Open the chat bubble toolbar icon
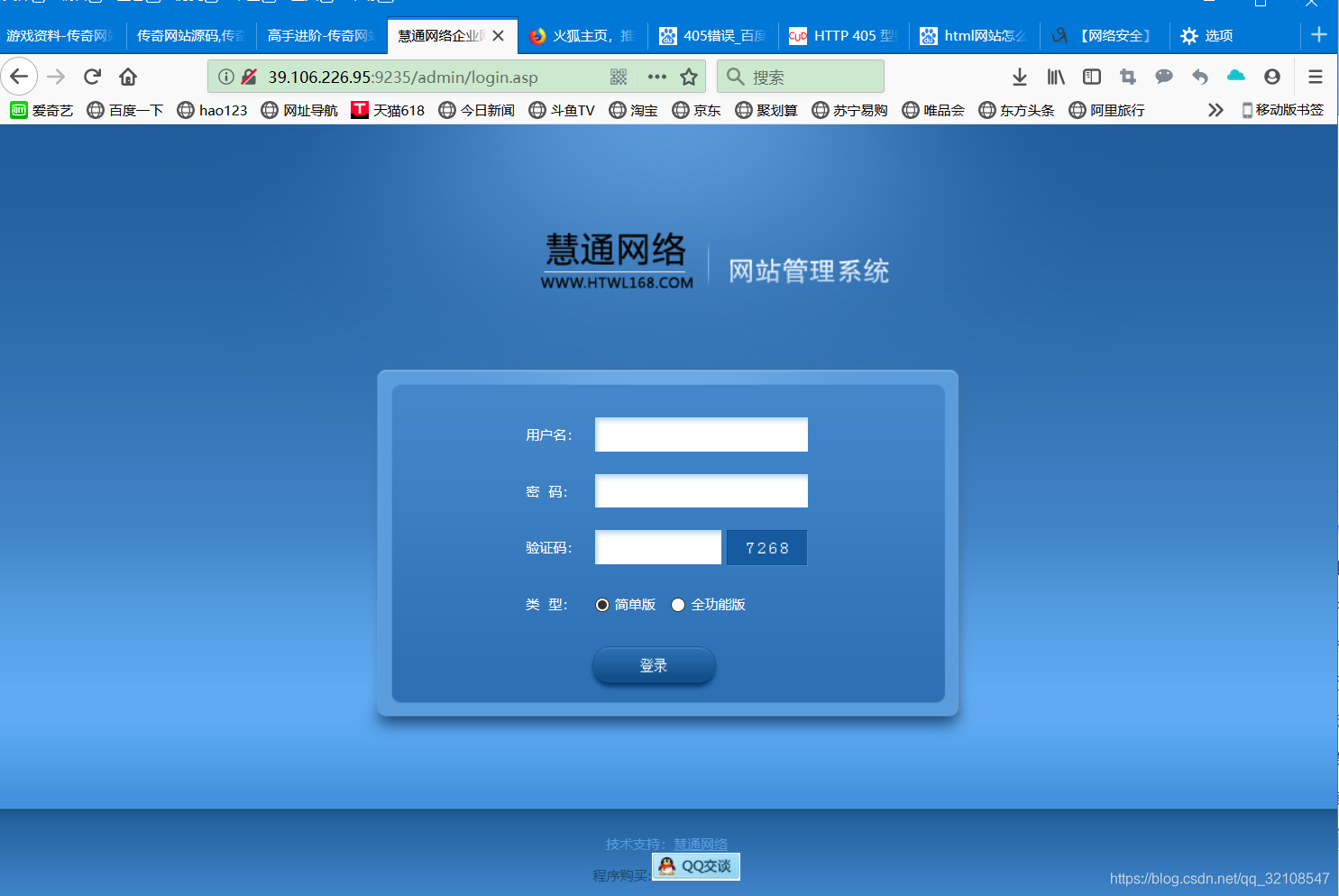 tap(1164, 77)
